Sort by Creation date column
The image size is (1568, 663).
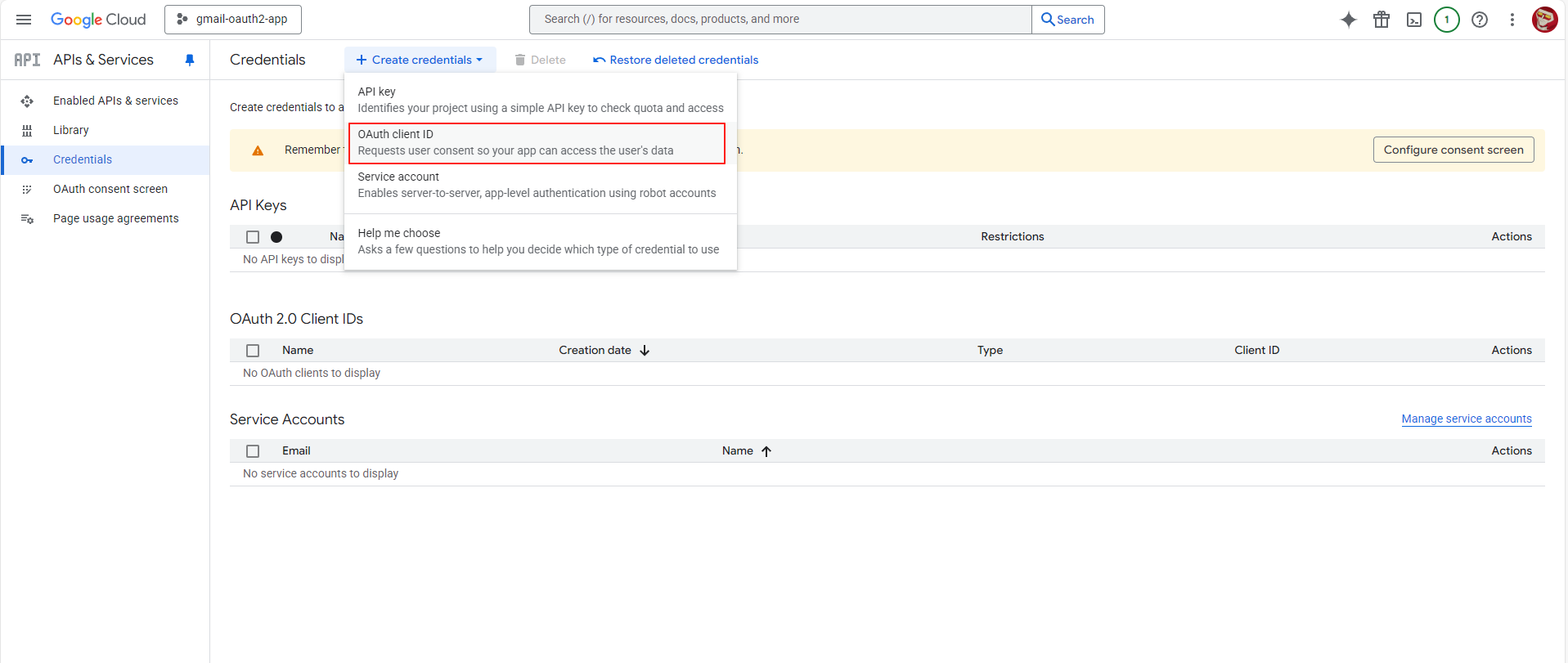tap(595, 350)
